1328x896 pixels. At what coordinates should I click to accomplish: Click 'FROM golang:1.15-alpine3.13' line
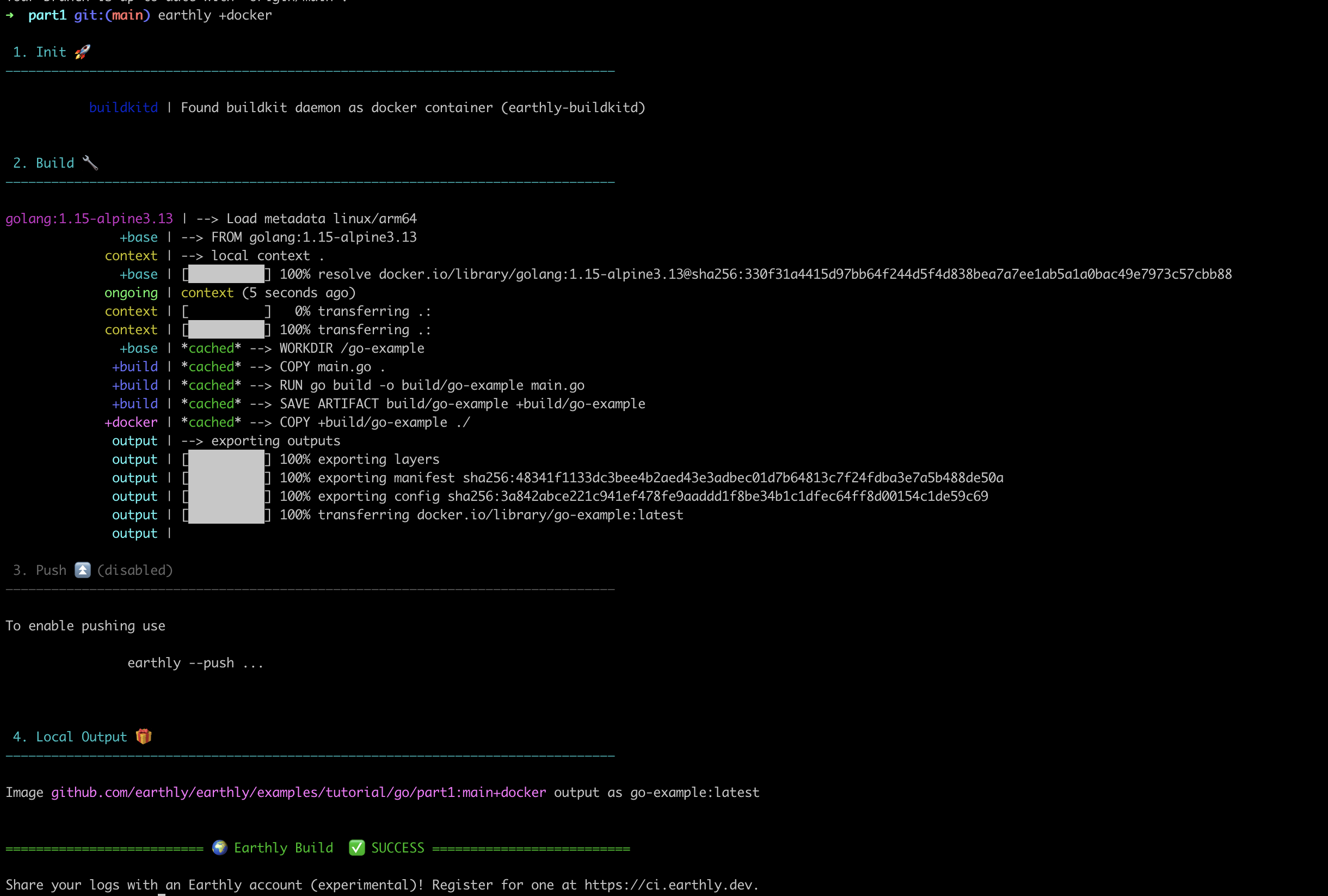pyautogui.click(x=299, y=237)
